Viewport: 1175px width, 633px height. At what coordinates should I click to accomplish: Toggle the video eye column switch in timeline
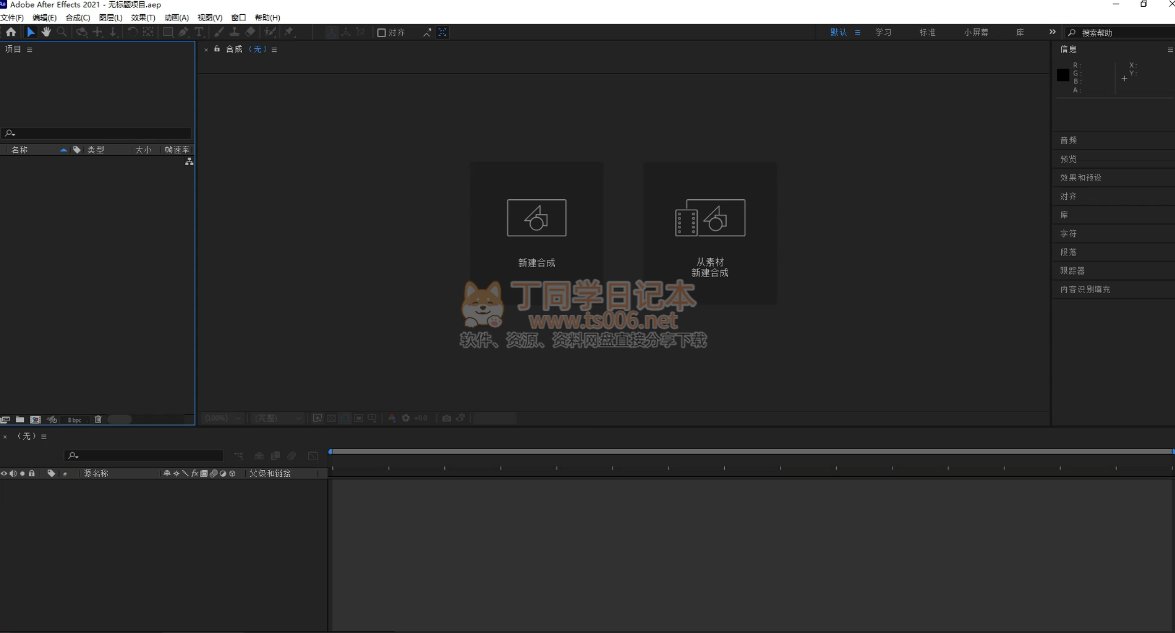(x=4, y=473)
